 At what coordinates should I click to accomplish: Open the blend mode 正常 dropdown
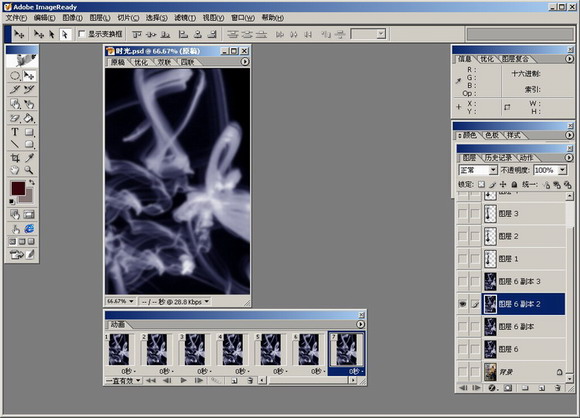click(x=478, y=170)
